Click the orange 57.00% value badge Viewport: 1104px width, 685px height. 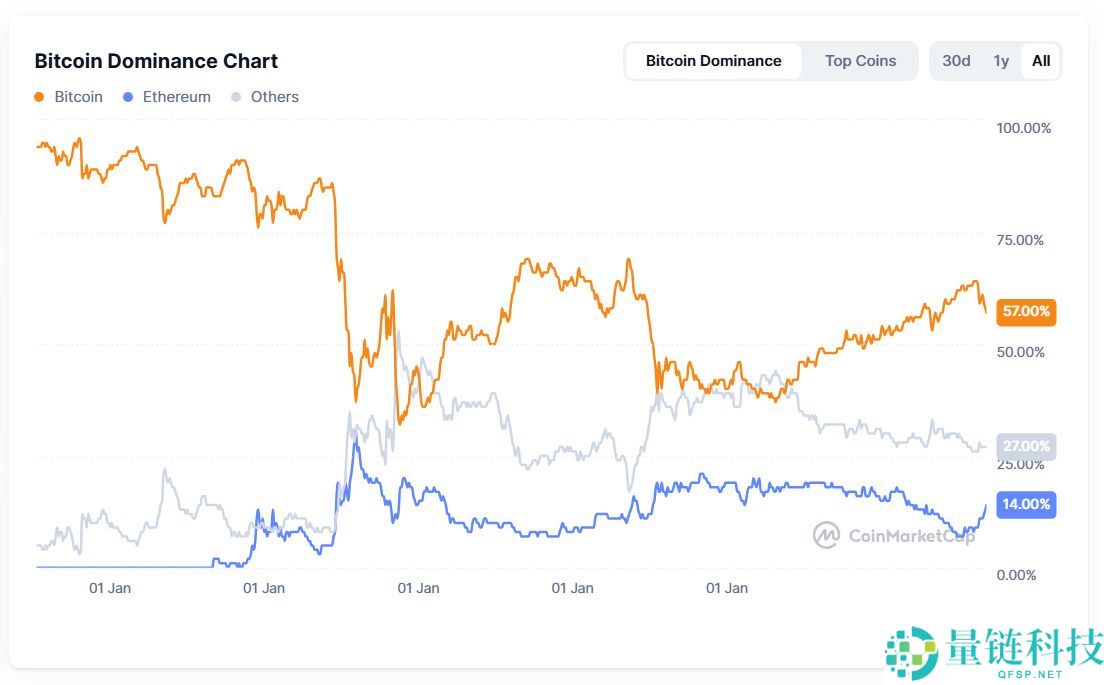click(x=1026, y=311)
